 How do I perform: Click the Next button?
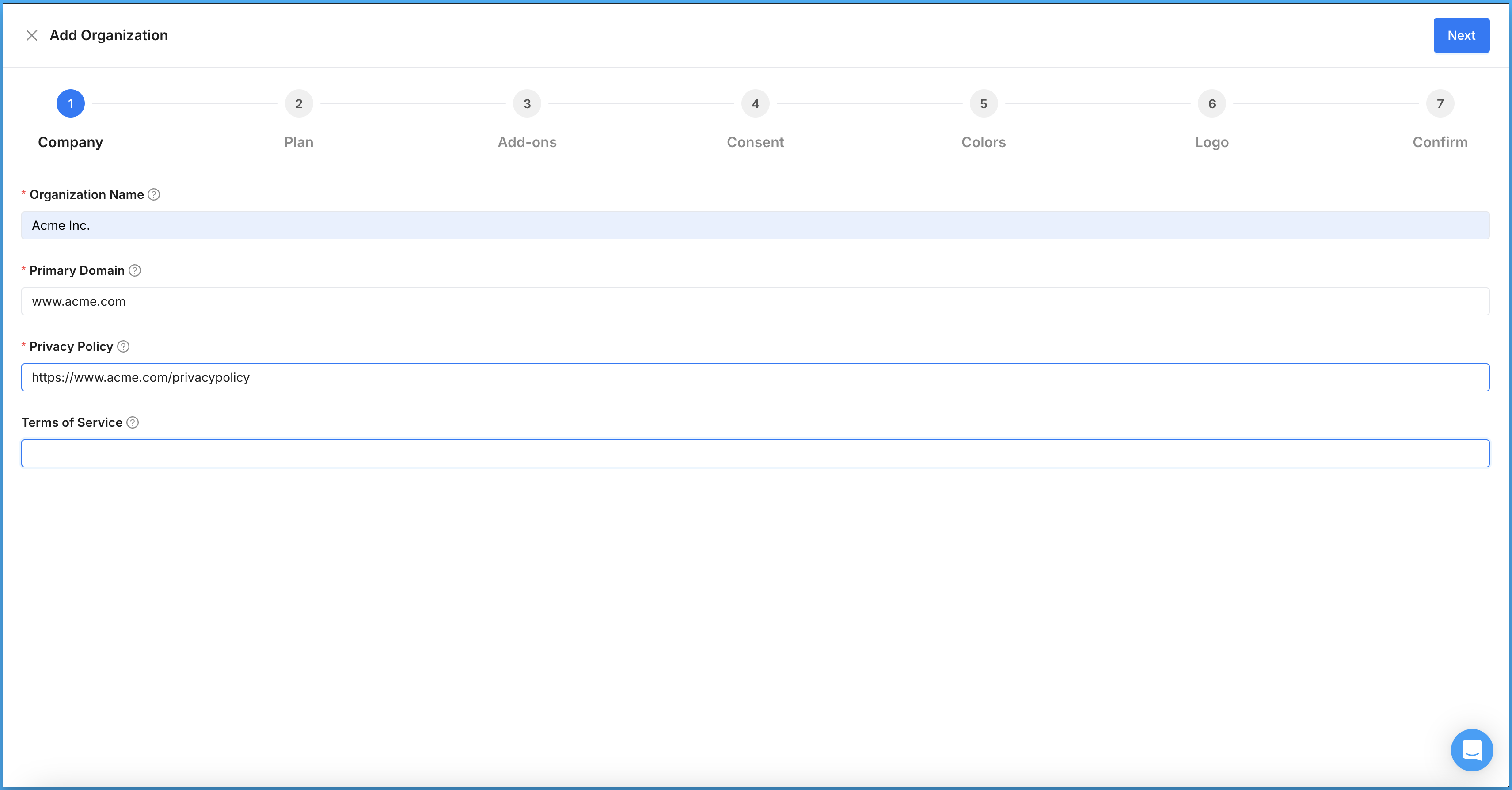pos(1461,35)
